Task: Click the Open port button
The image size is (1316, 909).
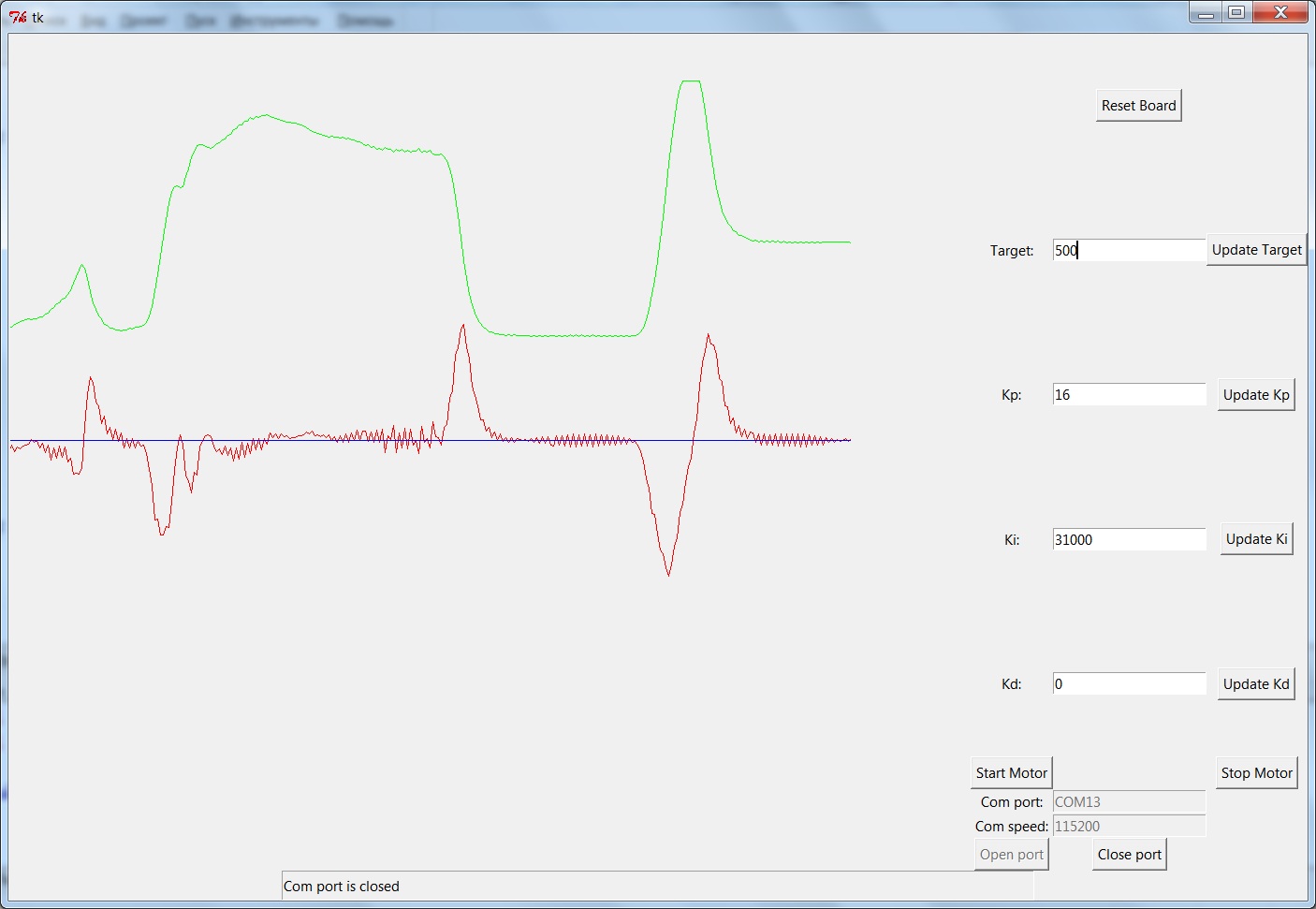Action: [x=1011, y=855]
